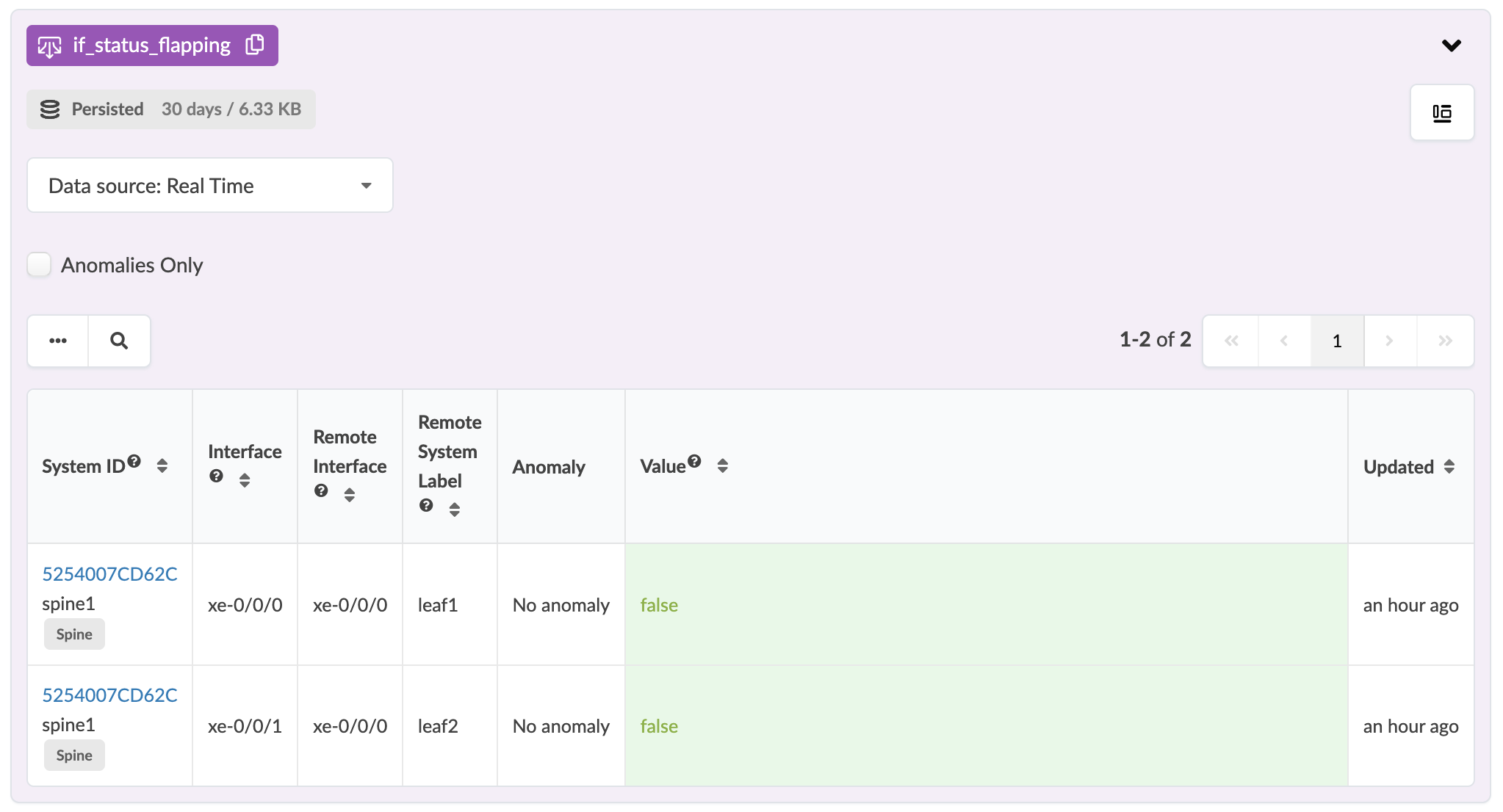Go to the next page arrow
The image size is (1503, 812).
(x=1389, y=341)
